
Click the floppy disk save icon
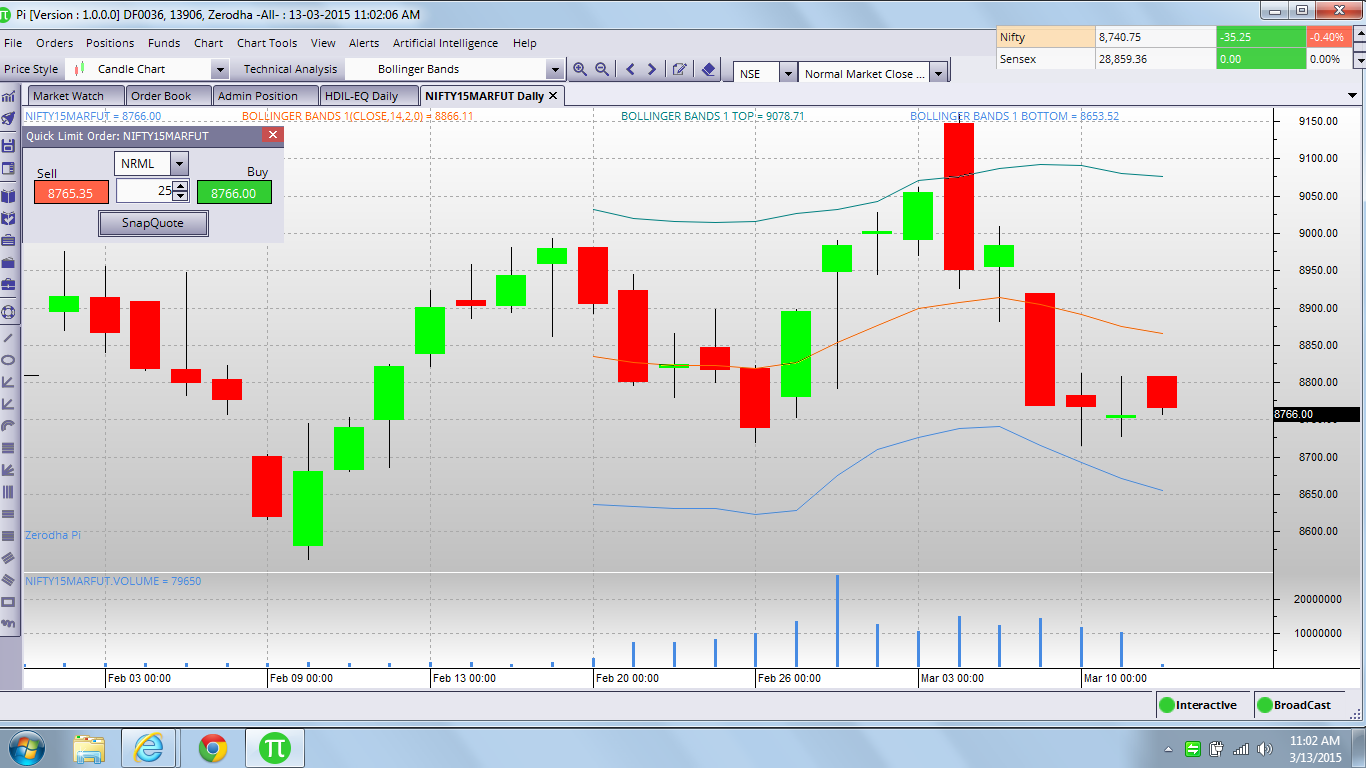click(x=9, y=146)
